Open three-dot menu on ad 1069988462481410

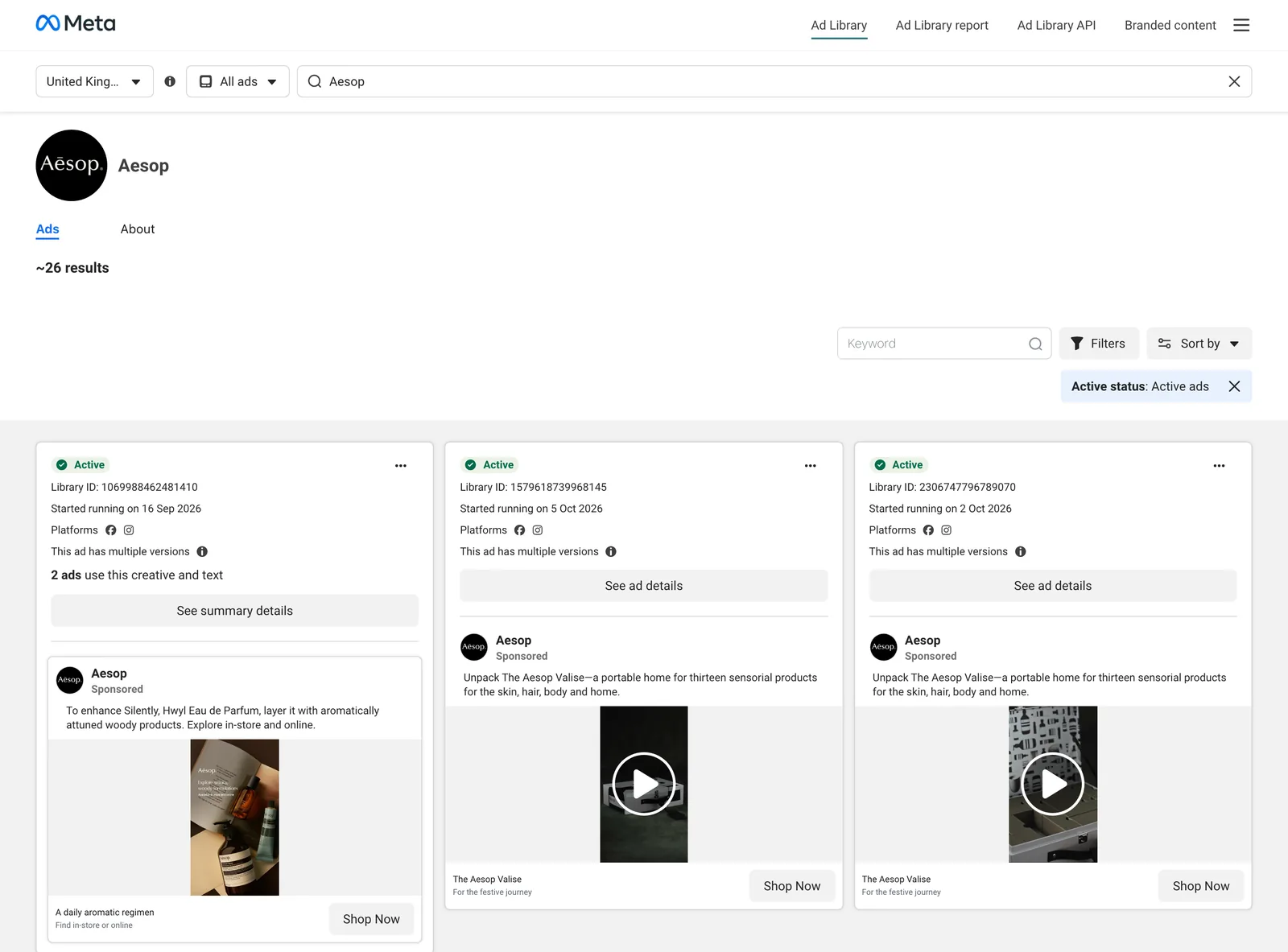(401, 466)
